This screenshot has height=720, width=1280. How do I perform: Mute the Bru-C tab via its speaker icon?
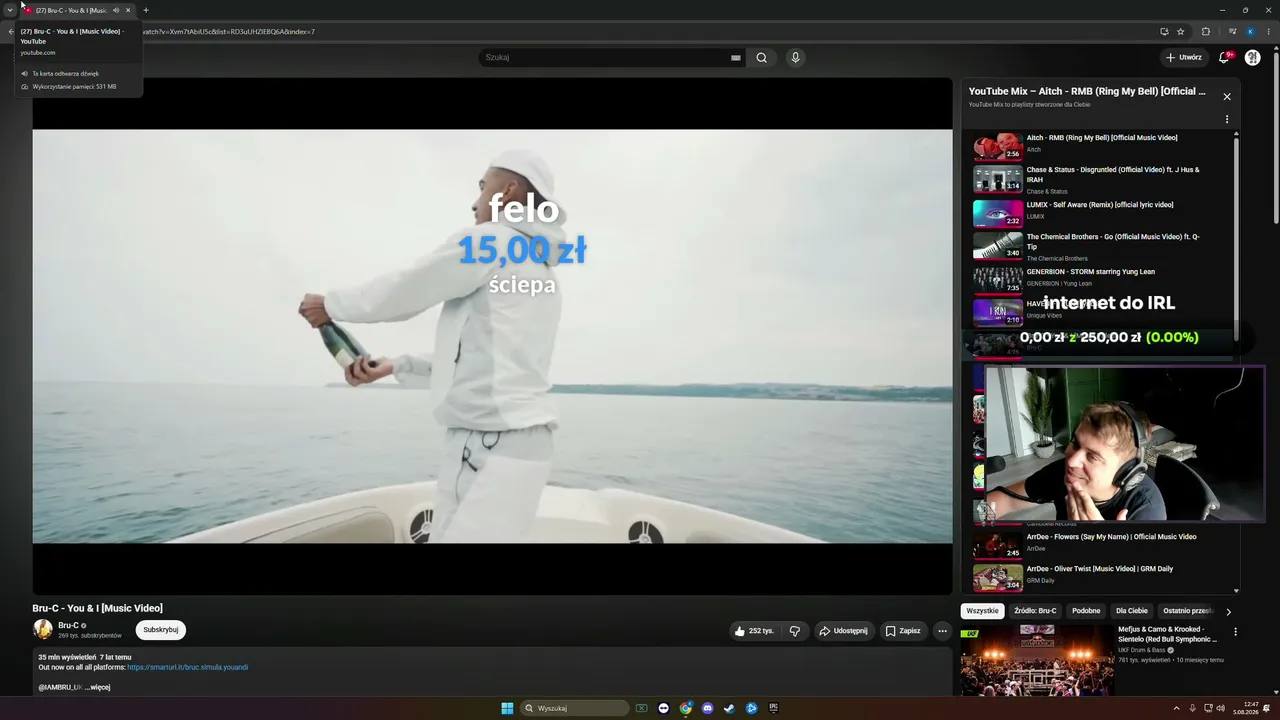click(116, 10)
